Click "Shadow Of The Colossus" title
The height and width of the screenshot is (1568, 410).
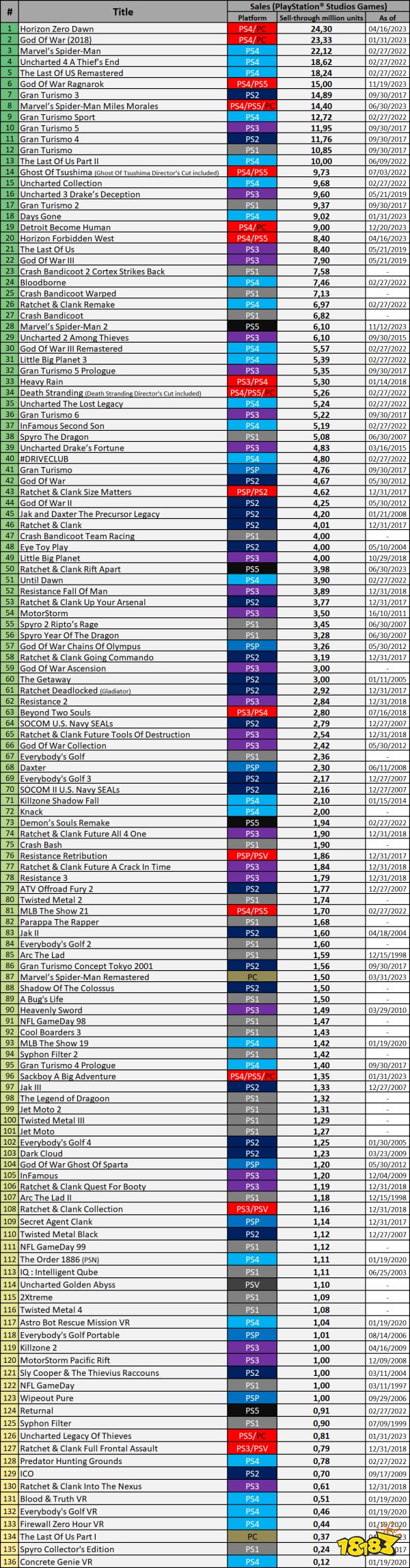coord(66,988)
